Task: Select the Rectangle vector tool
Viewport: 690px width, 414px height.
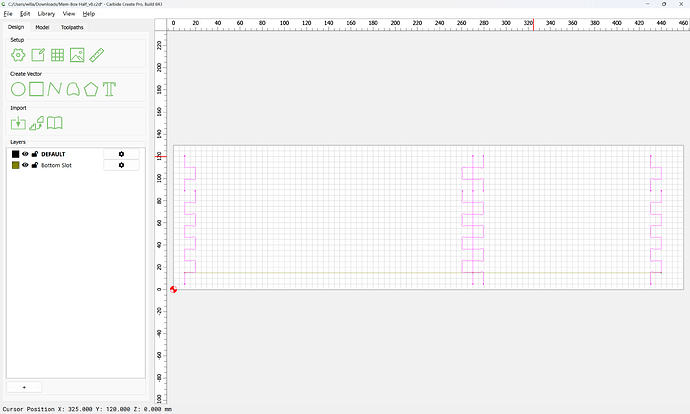Action: coord(37,89)
